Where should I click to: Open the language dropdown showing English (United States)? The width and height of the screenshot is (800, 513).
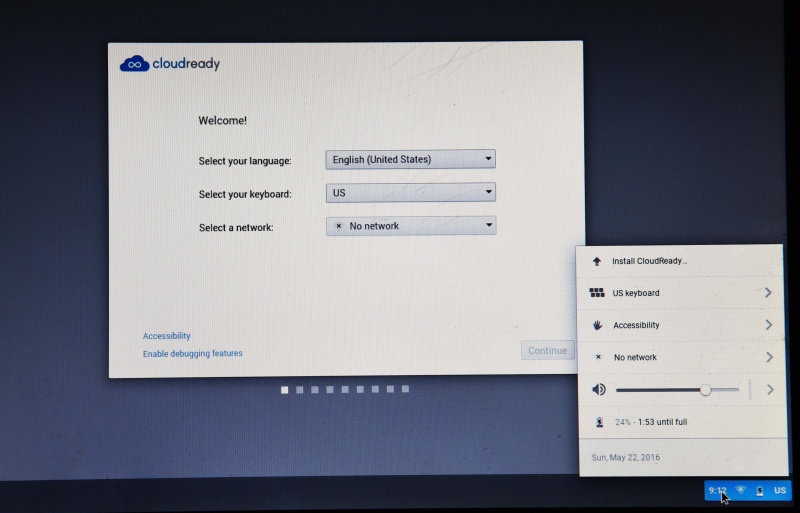click(x=410, y=159)
